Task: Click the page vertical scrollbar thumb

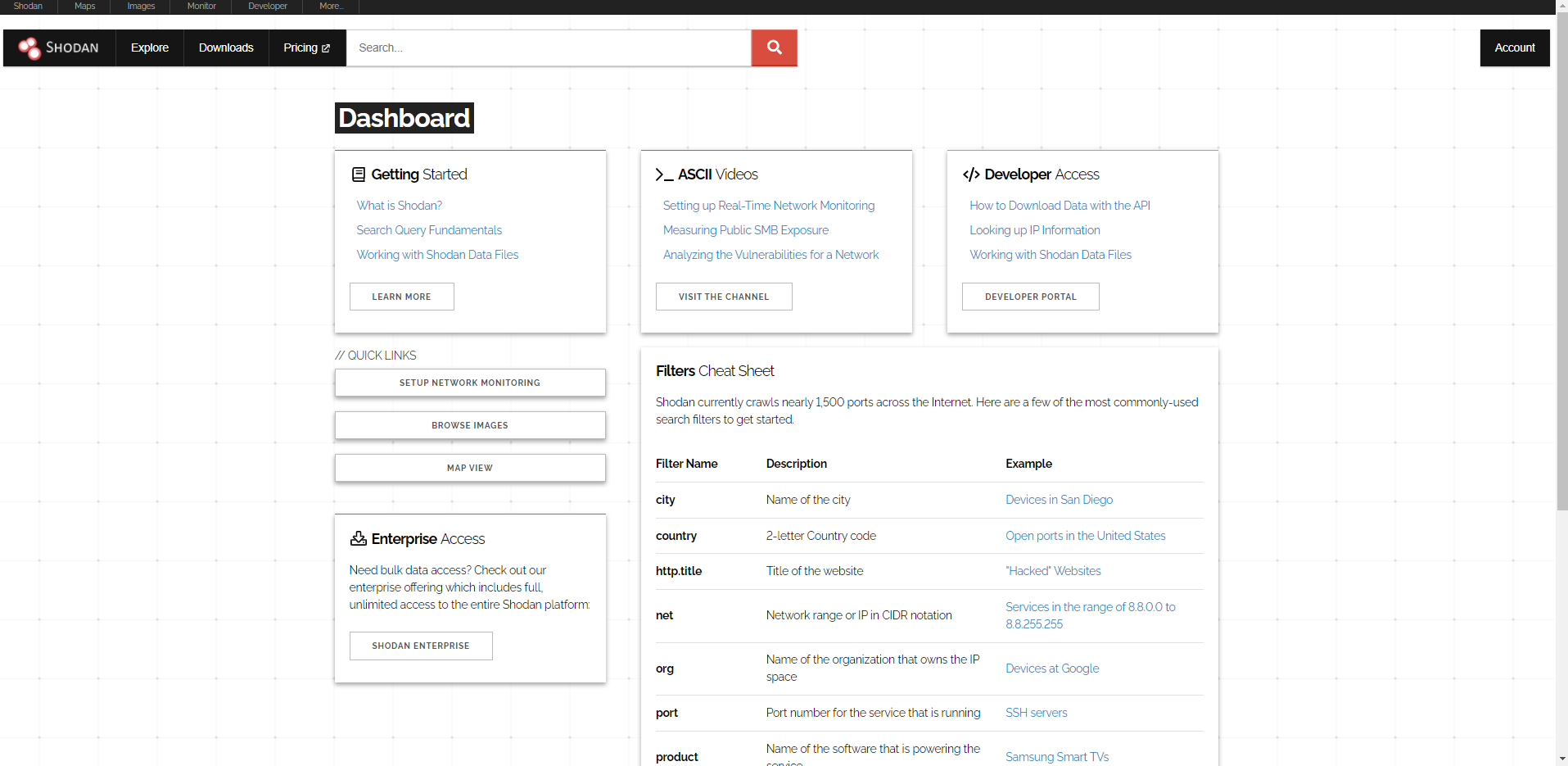Action: click(1561, 262)
